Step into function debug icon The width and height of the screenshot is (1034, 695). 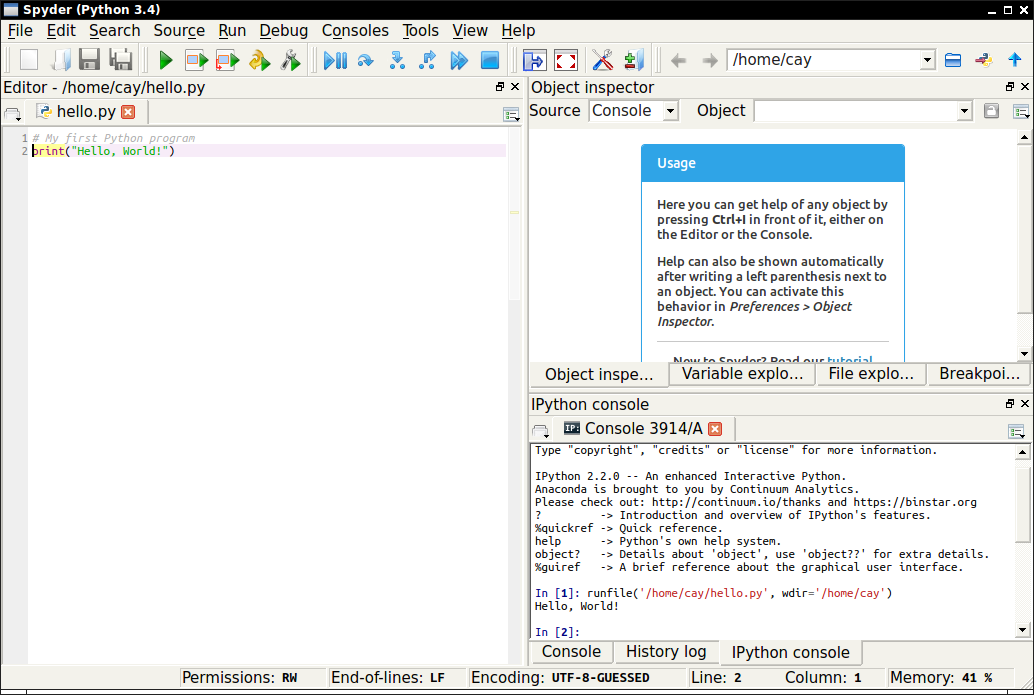(x=397, y=61)
